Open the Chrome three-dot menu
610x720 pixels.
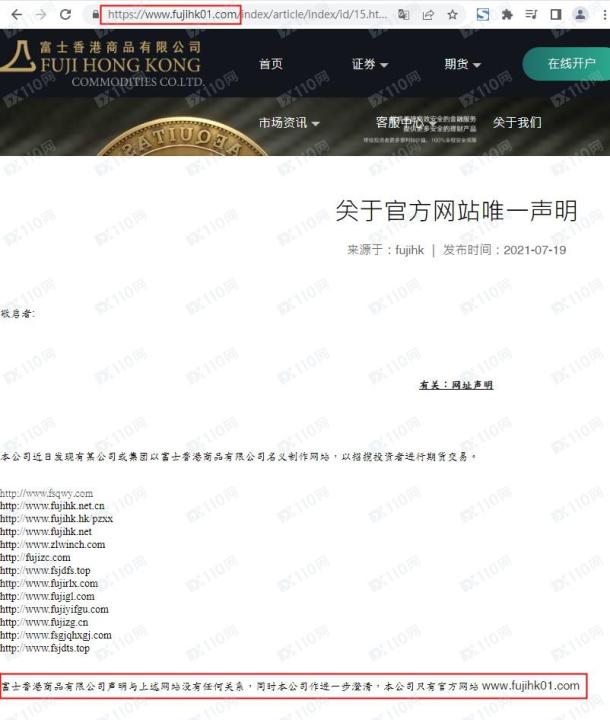click(604, 15)
